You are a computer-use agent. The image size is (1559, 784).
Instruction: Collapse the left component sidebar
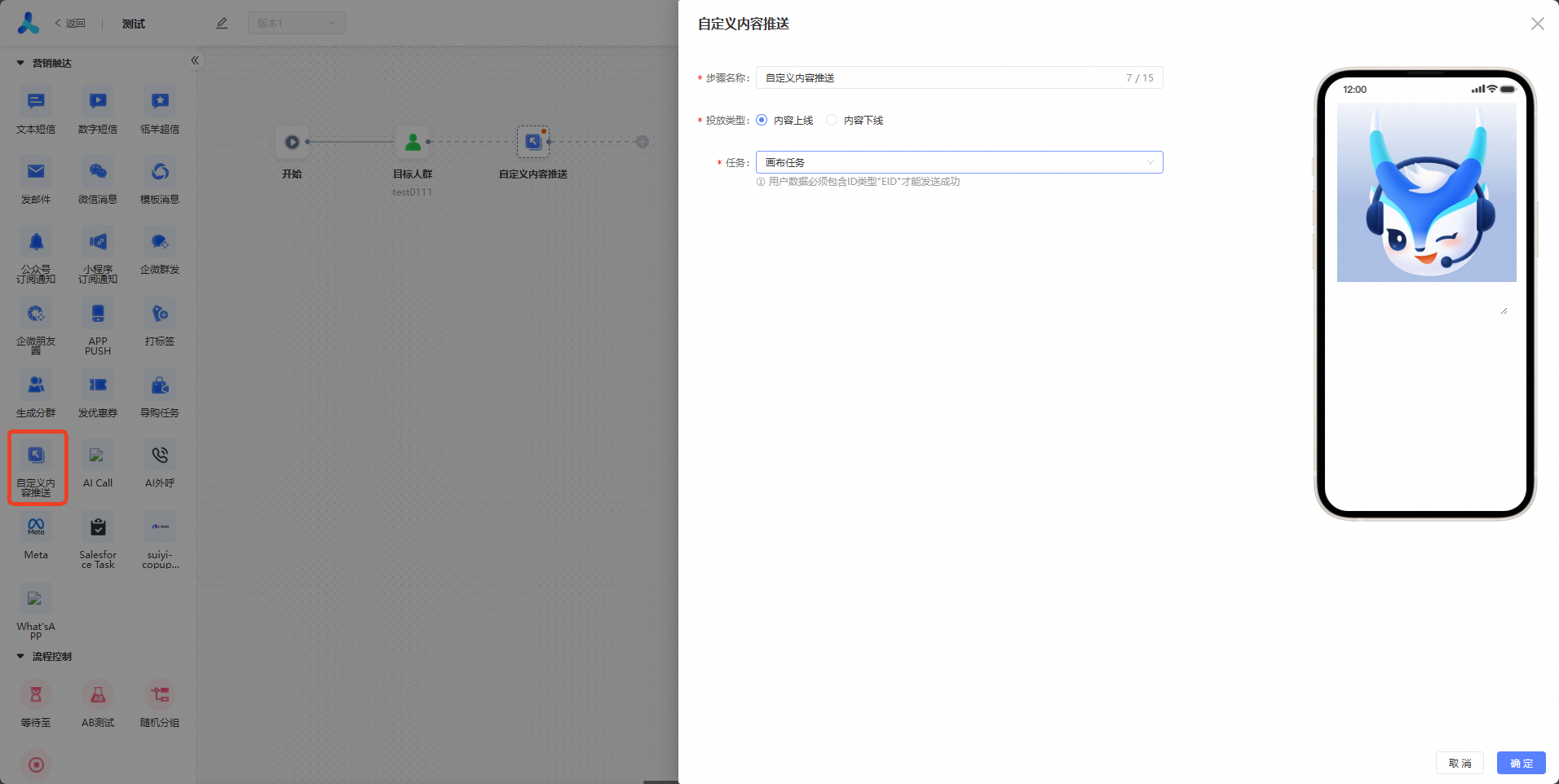tap(195, 60)
